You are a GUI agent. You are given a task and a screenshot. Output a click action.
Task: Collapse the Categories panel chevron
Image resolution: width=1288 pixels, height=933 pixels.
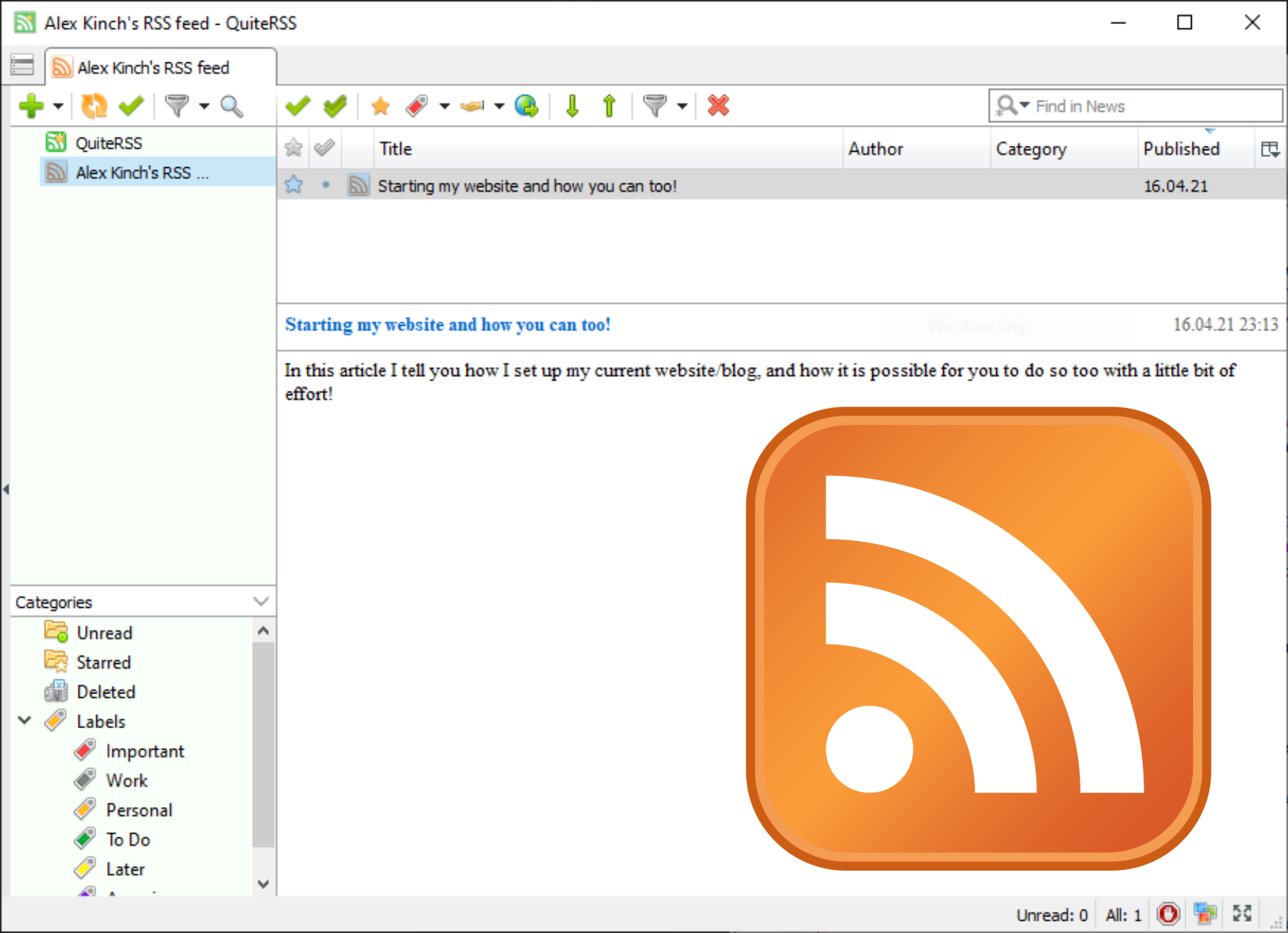point(260,601)
